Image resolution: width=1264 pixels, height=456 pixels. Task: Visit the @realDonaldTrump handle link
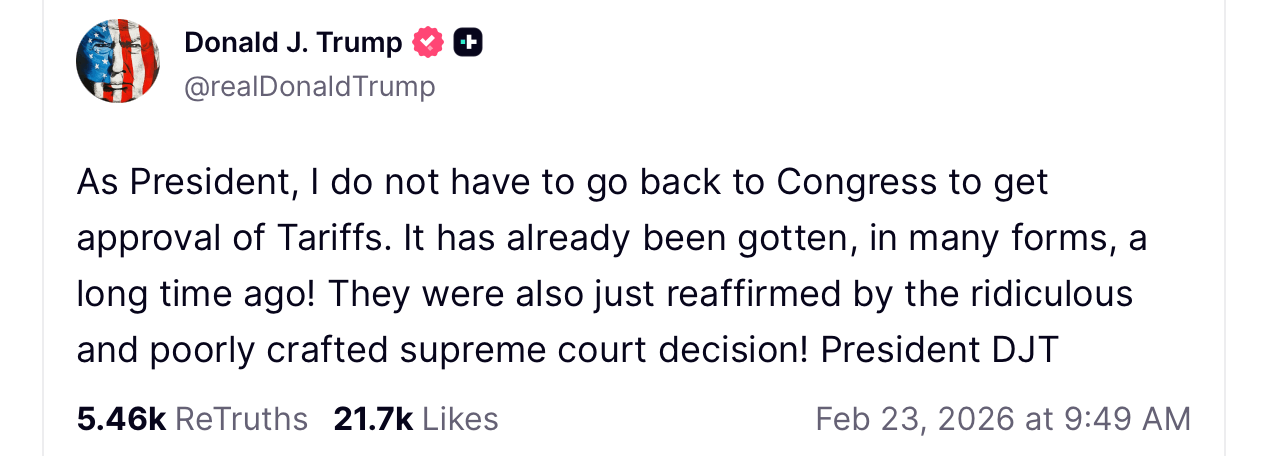point(310,87)
